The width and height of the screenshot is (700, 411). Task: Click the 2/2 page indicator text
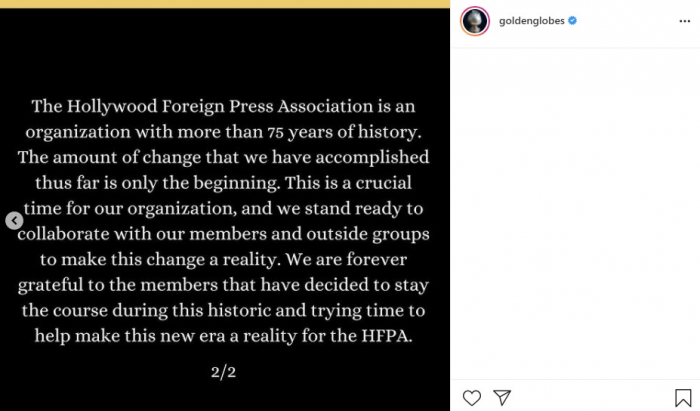224,373
